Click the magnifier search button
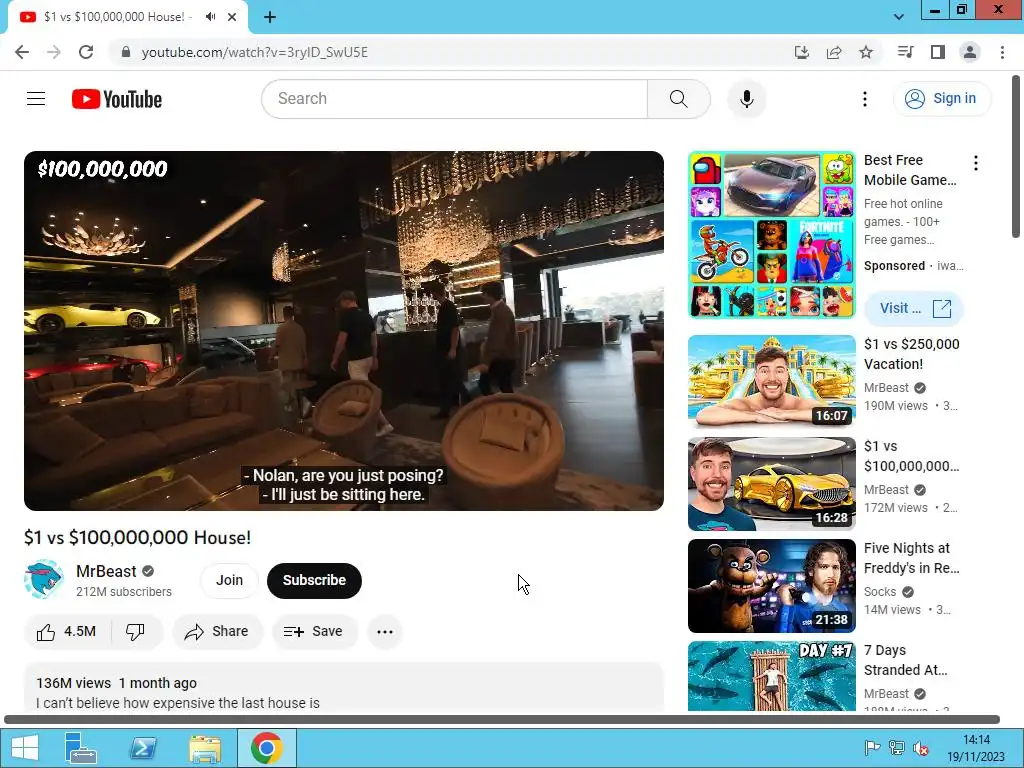1024x768 pixels. tap(679, 99)
